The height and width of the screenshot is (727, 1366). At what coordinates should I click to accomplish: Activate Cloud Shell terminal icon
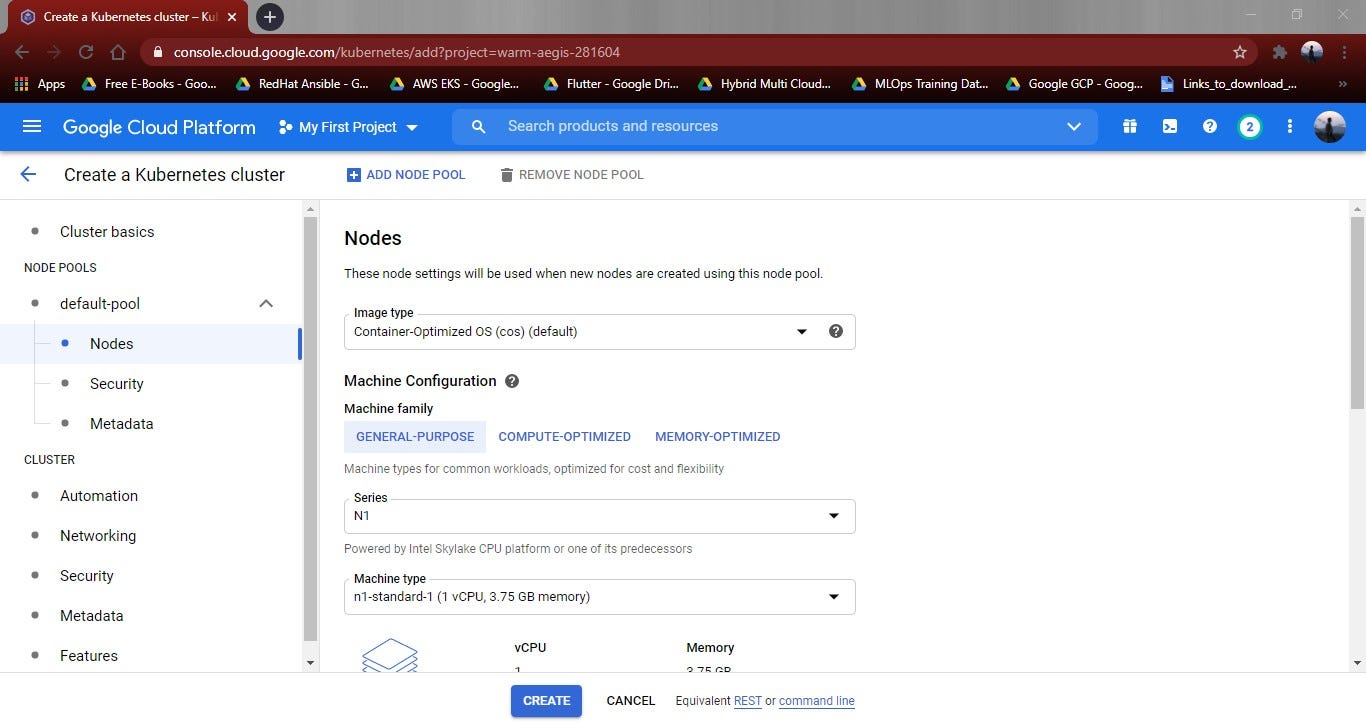(1170, 126)
